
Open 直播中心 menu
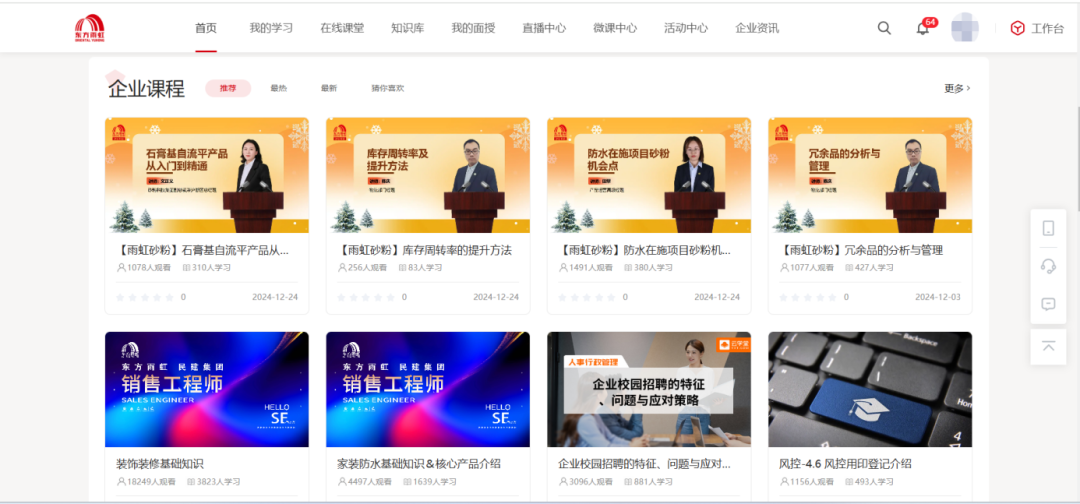(544, 28)
